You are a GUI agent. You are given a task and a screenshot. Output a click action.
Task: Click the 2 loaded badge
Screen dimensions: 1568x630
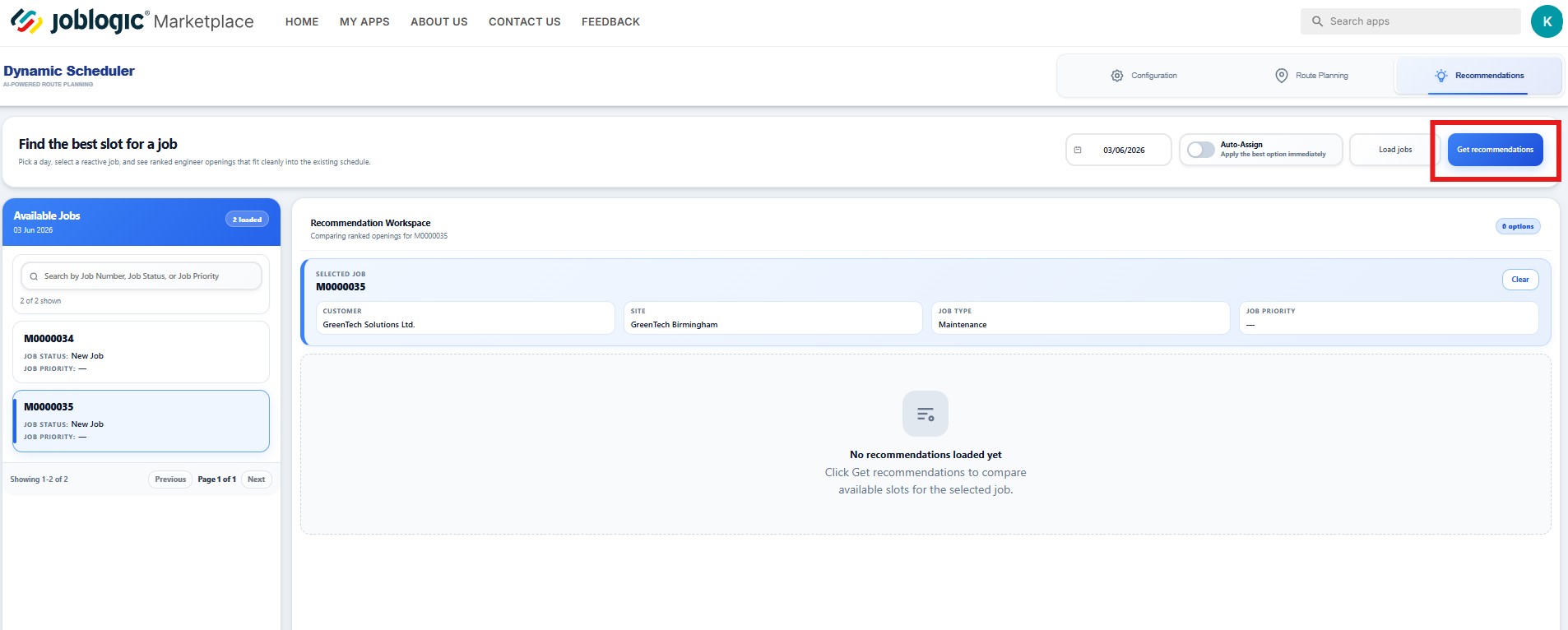click(x=247, y=220)
